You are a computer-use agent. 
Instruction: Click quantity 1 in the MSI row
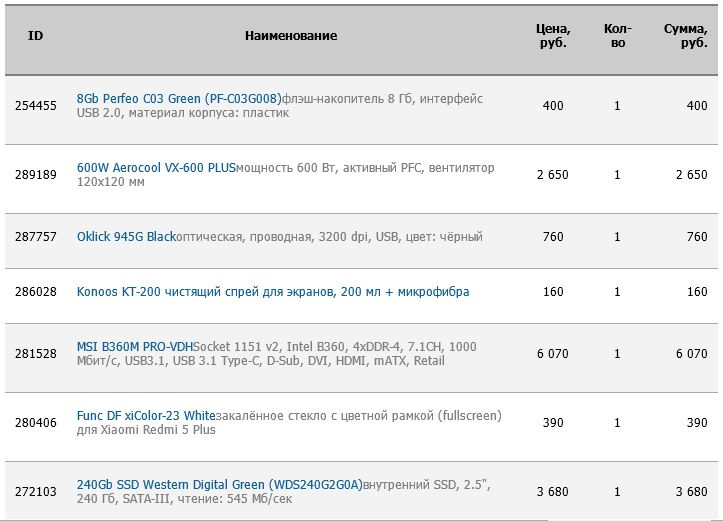point(617,354)
